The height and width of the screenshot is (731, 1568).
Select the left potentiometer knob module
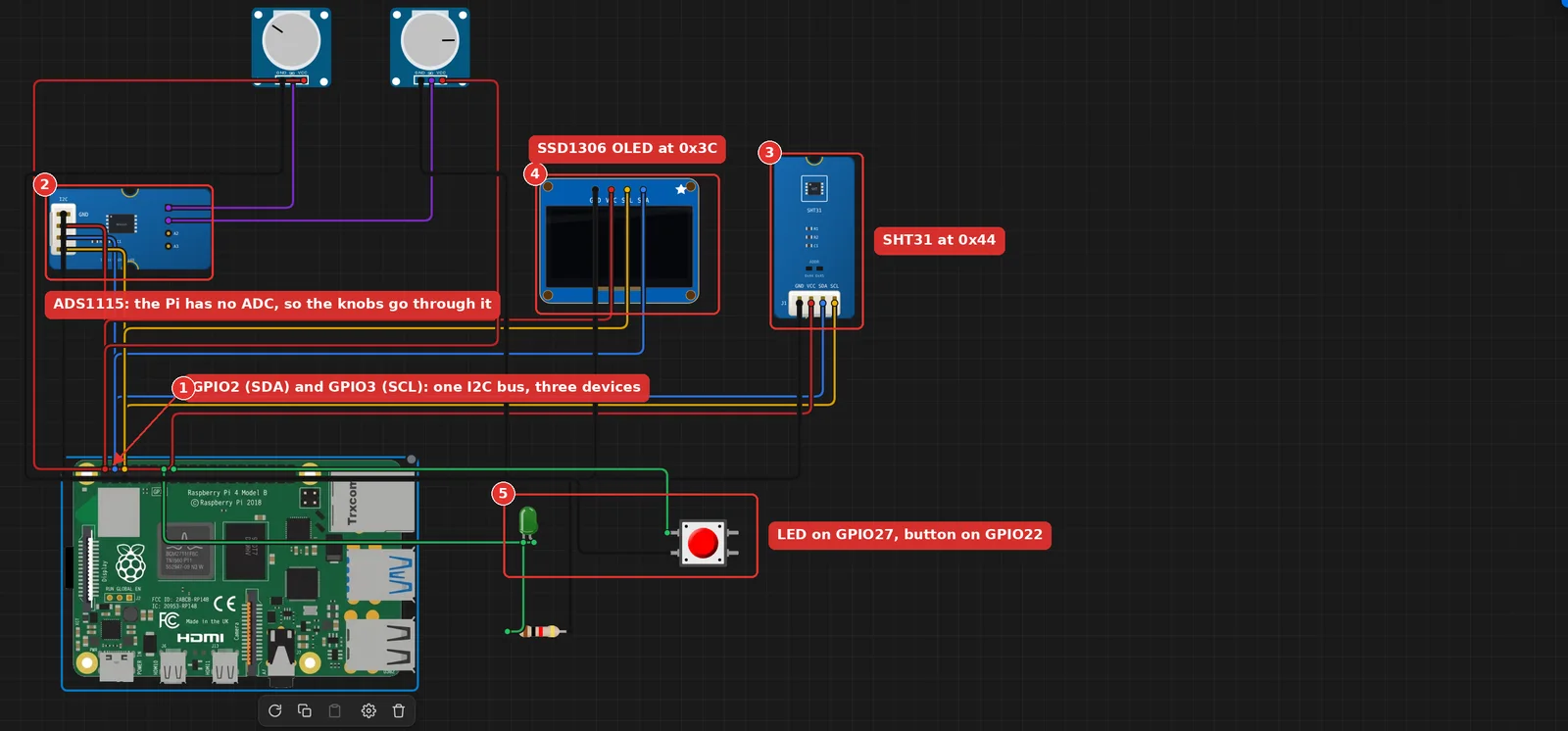point(291,47)
